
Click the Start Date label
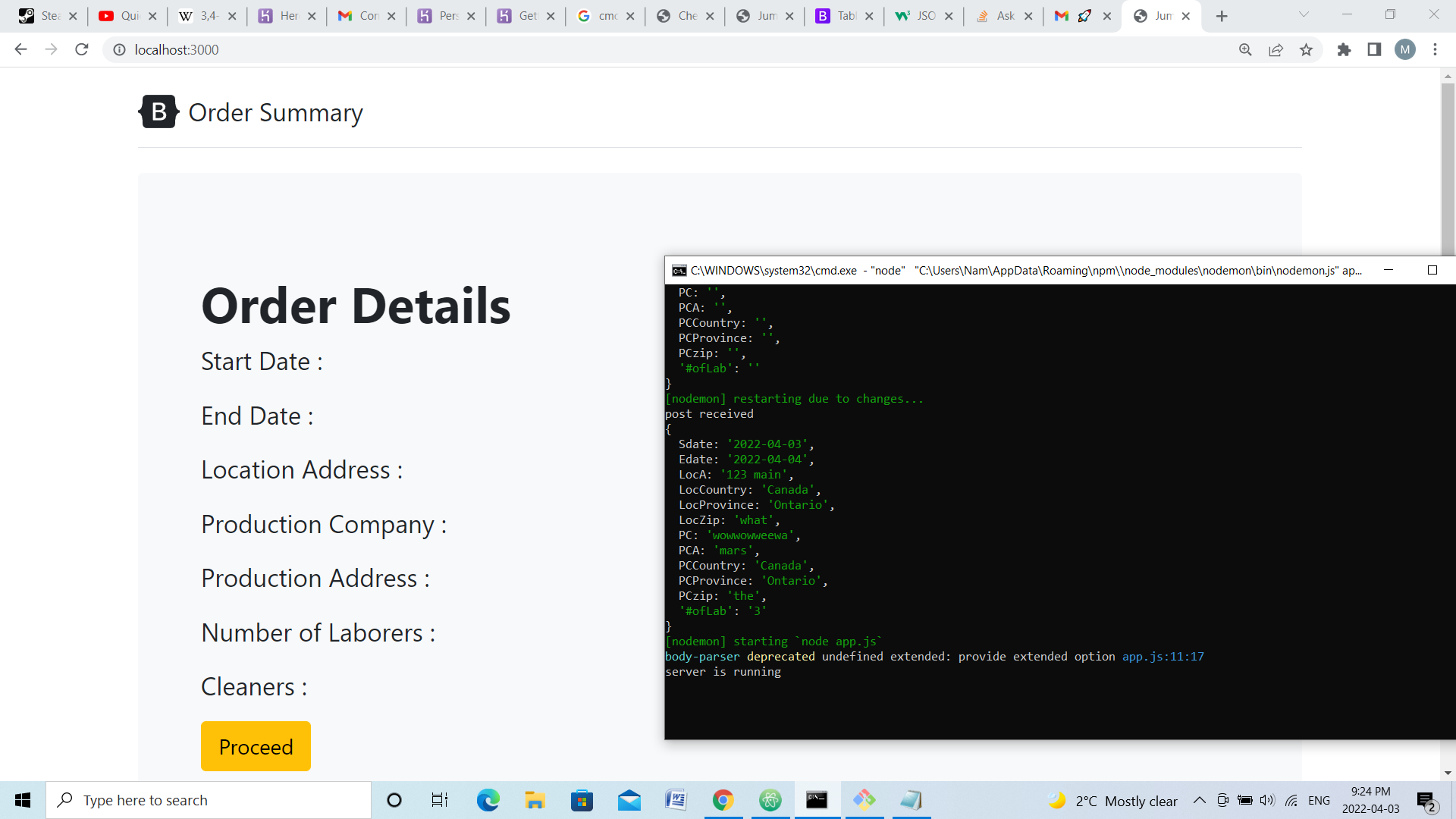click(262, 362)
